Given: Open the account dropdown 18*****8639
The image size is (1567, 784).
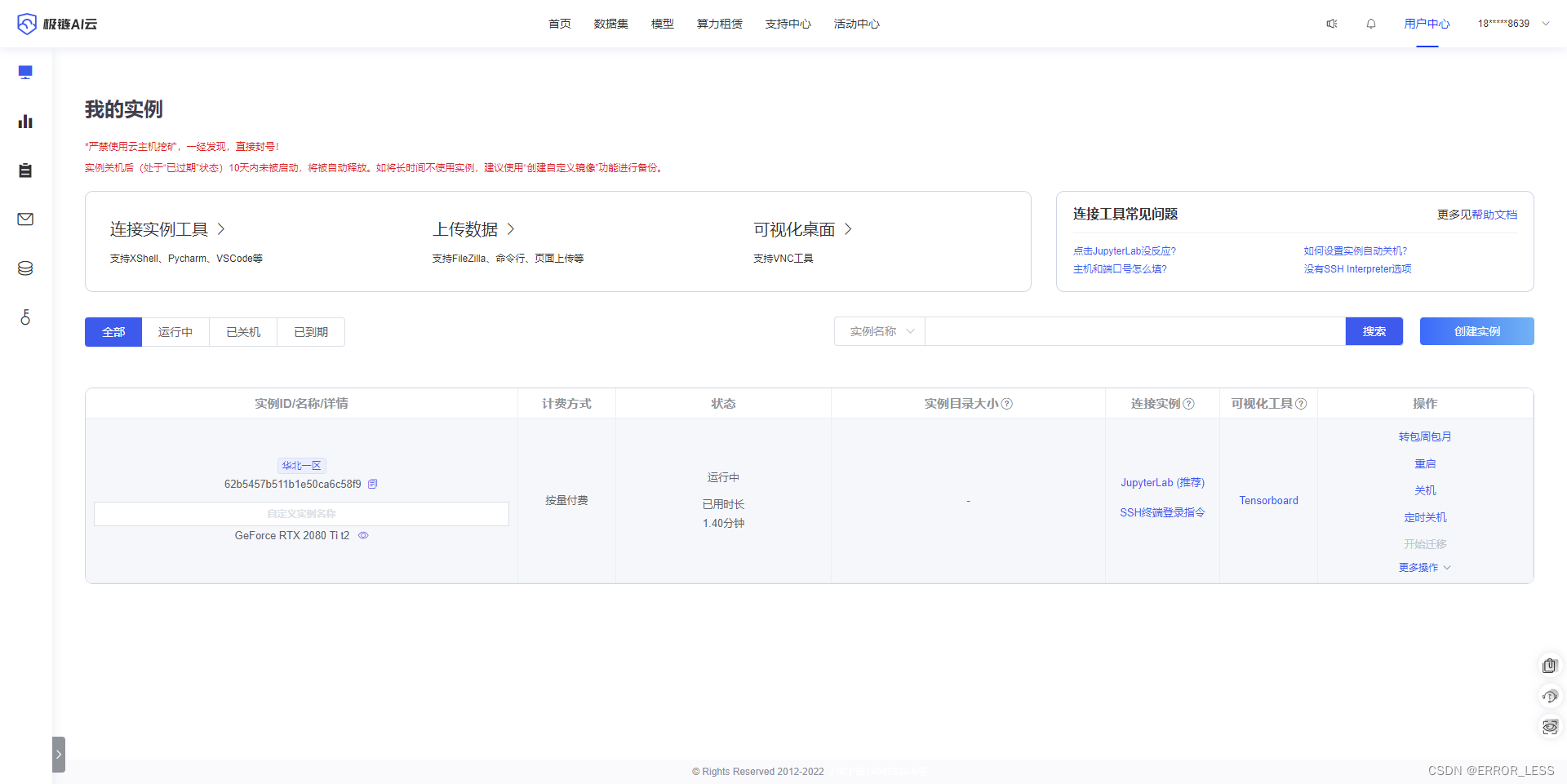Looking at the screenshot, I should [x=1513, y=24].
